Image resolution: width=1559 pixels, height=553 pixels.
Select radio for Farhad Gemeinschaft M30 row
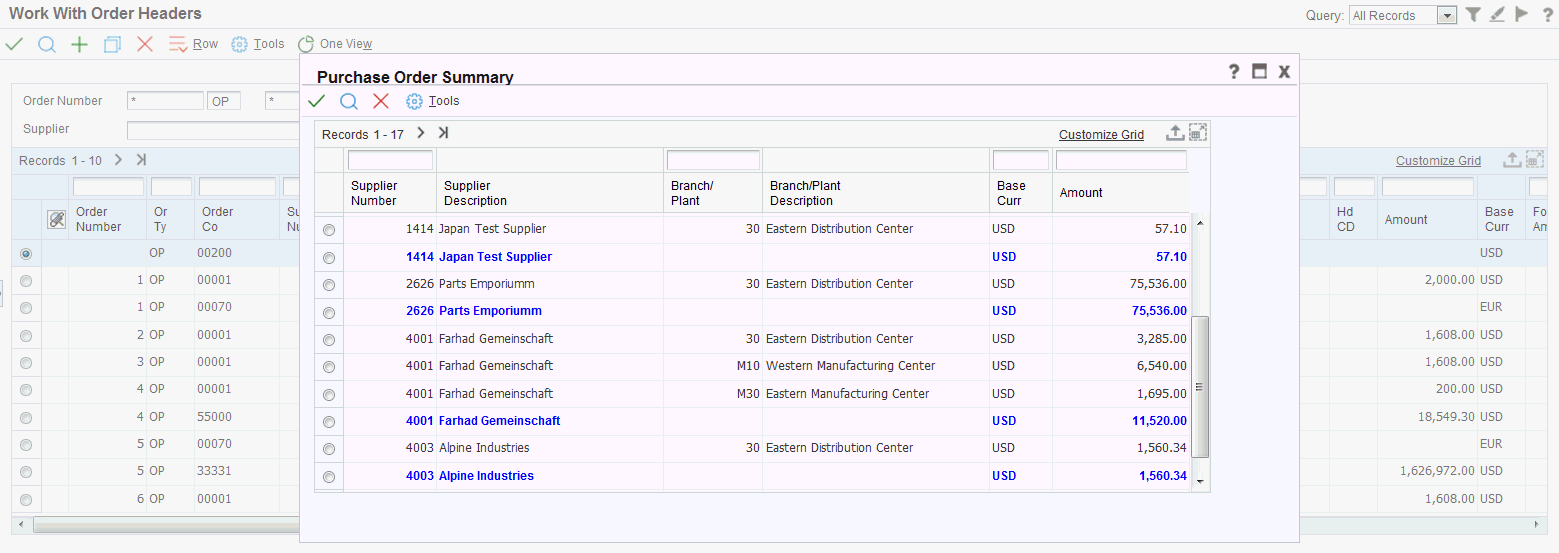coord(329,395)
